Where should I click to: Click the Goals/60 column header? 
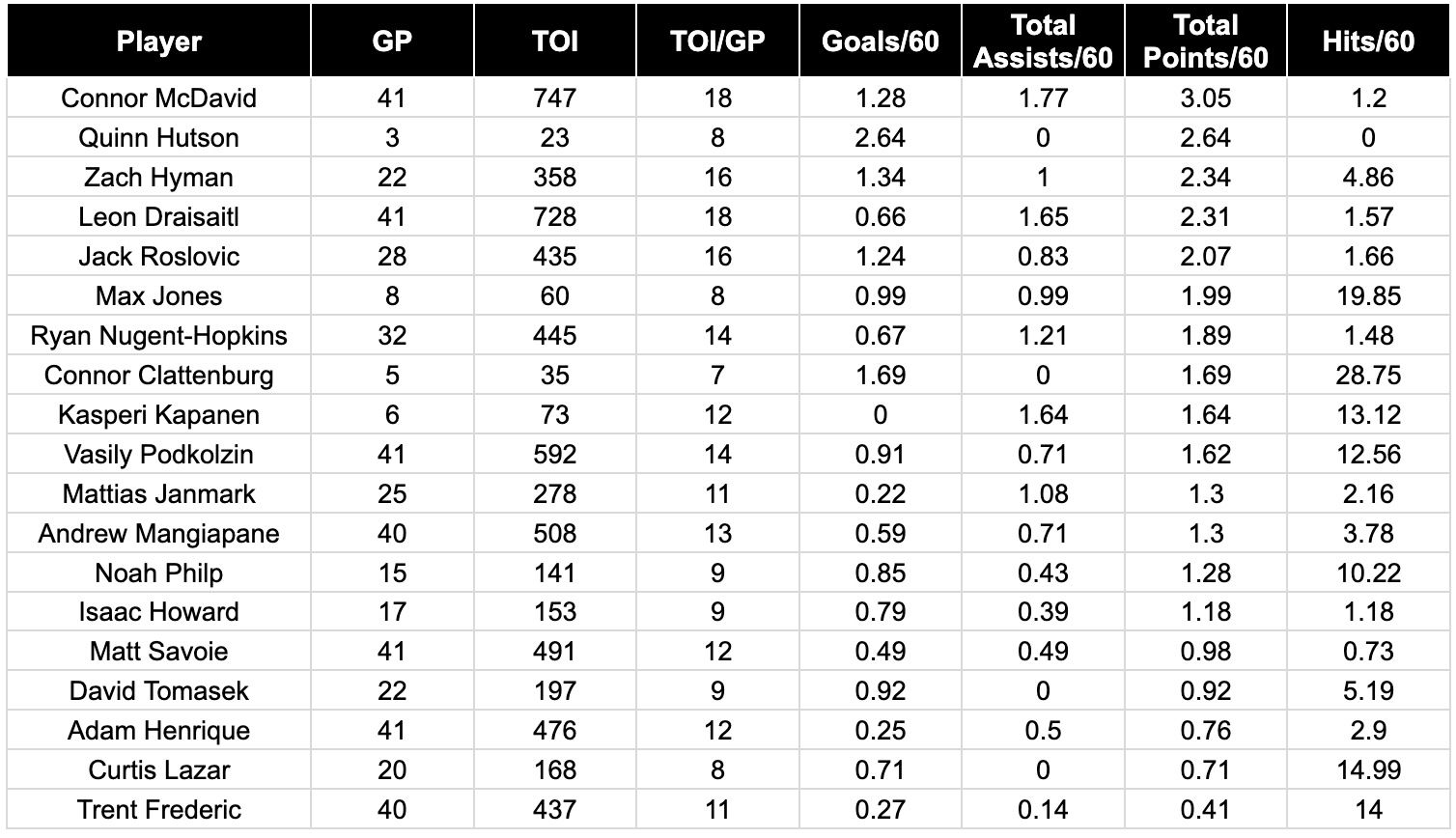(880, 42)
